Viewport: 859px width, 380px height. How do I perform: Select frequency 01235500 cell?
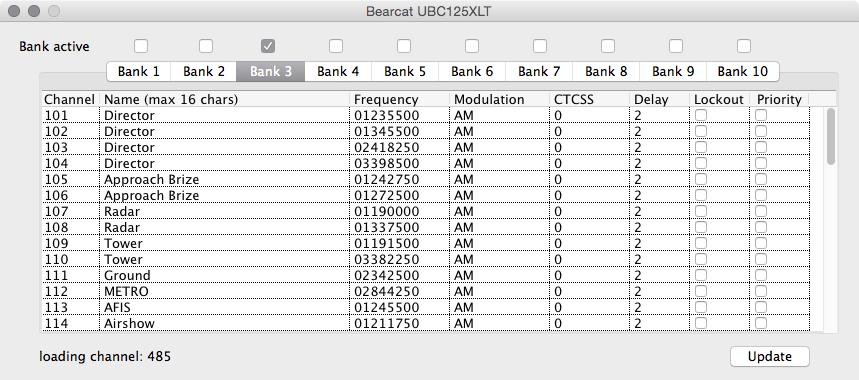click(399, 115)
